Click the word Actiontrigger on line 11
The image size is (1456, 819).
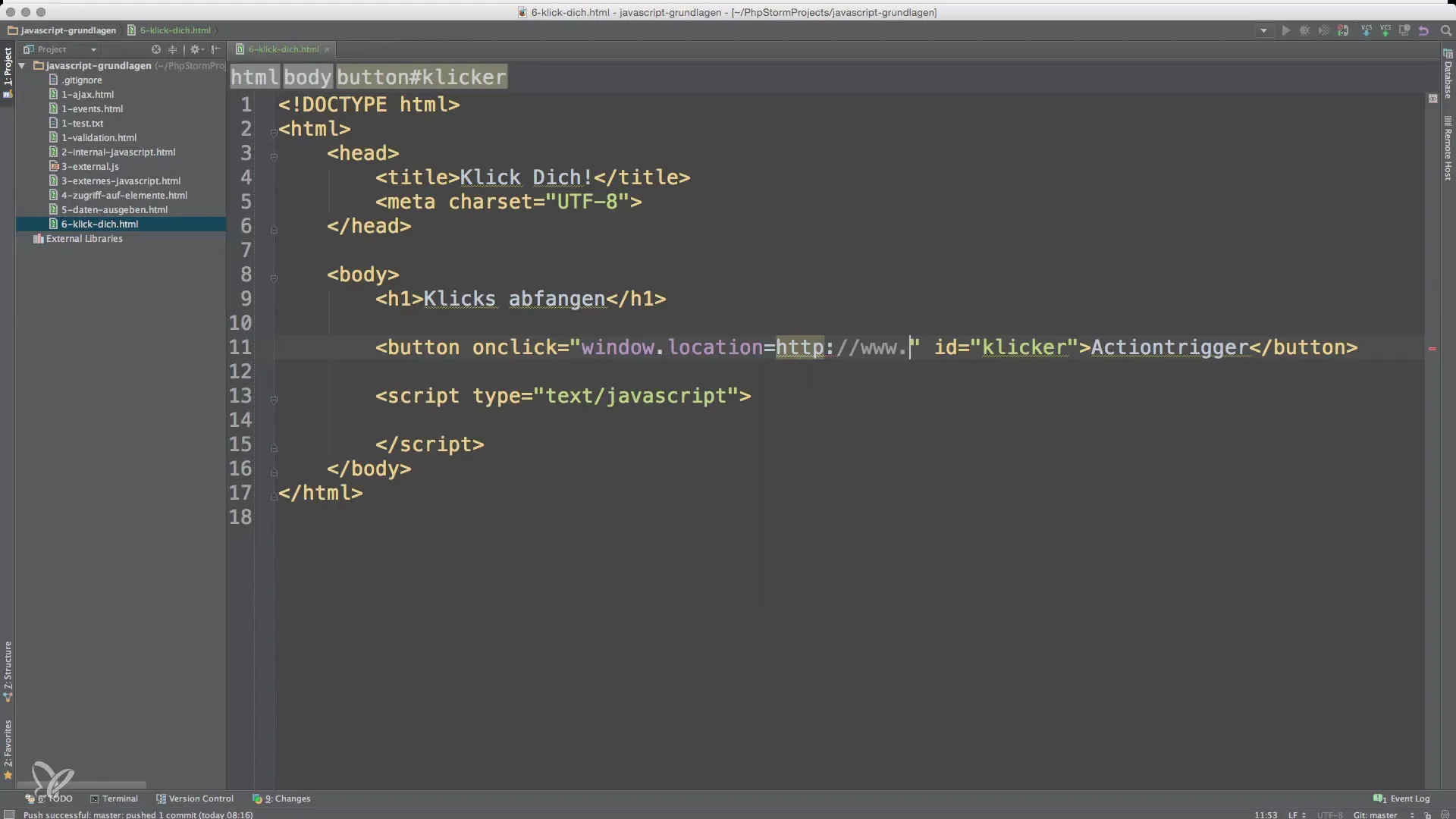pyautogui.click(x=1169, y=347)
